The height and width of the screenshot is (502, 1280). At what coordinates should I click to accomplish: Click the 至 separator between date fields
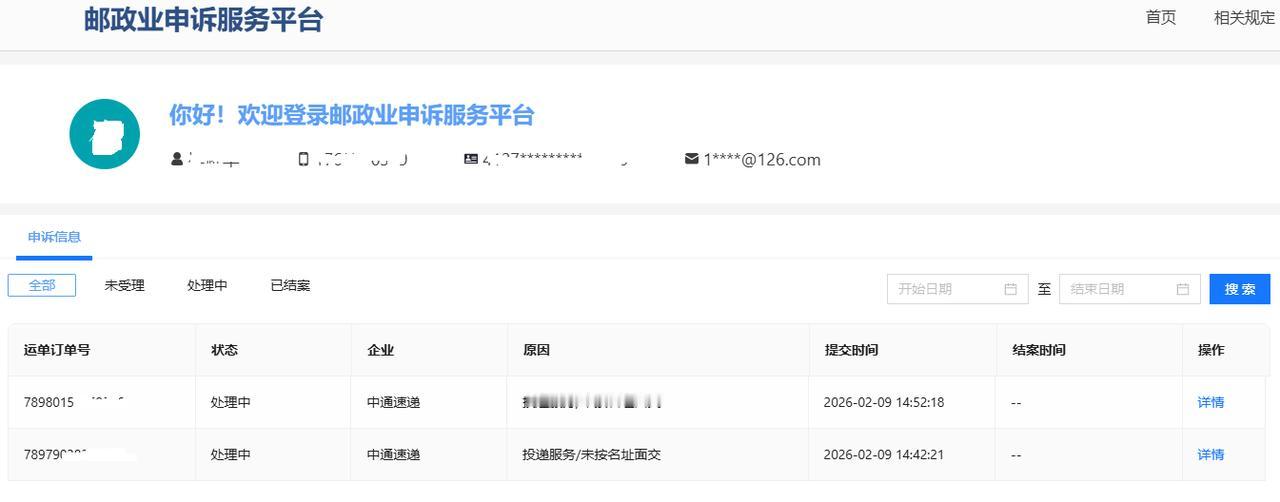pyautogui.click(x=1044, y=289)
